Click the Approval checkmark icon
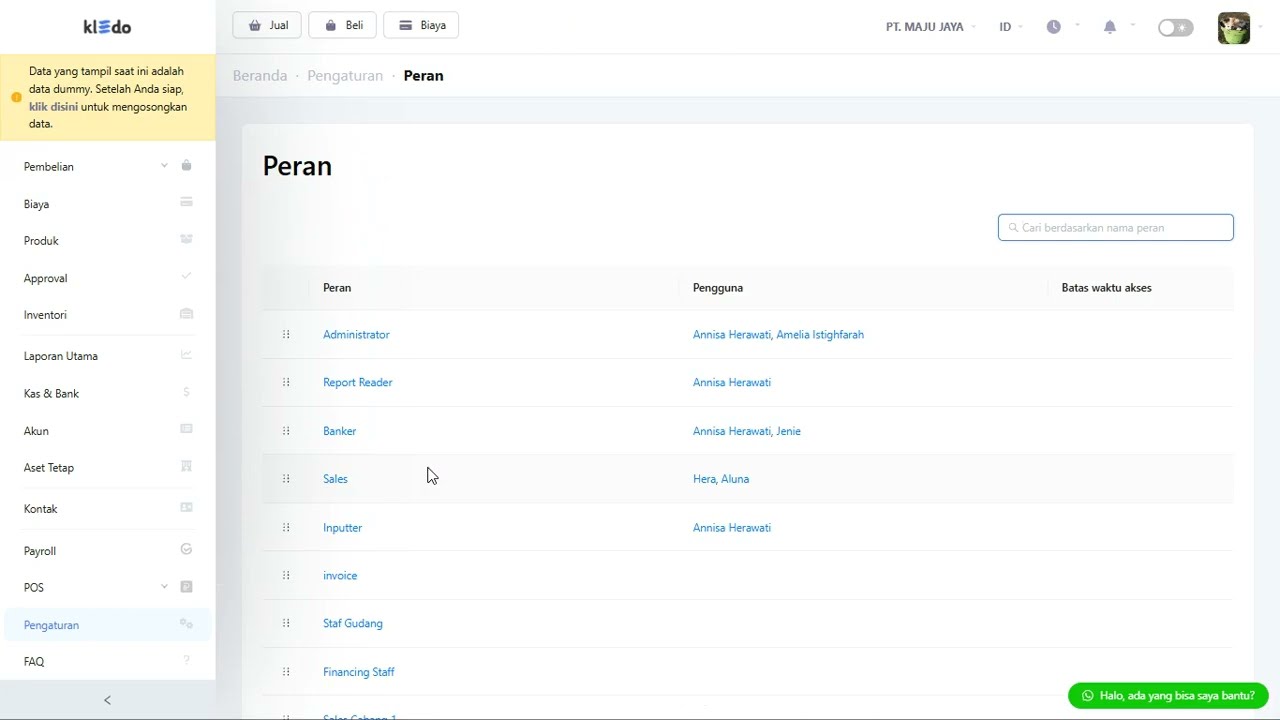The image size is (1280, 720). point(186,276)
